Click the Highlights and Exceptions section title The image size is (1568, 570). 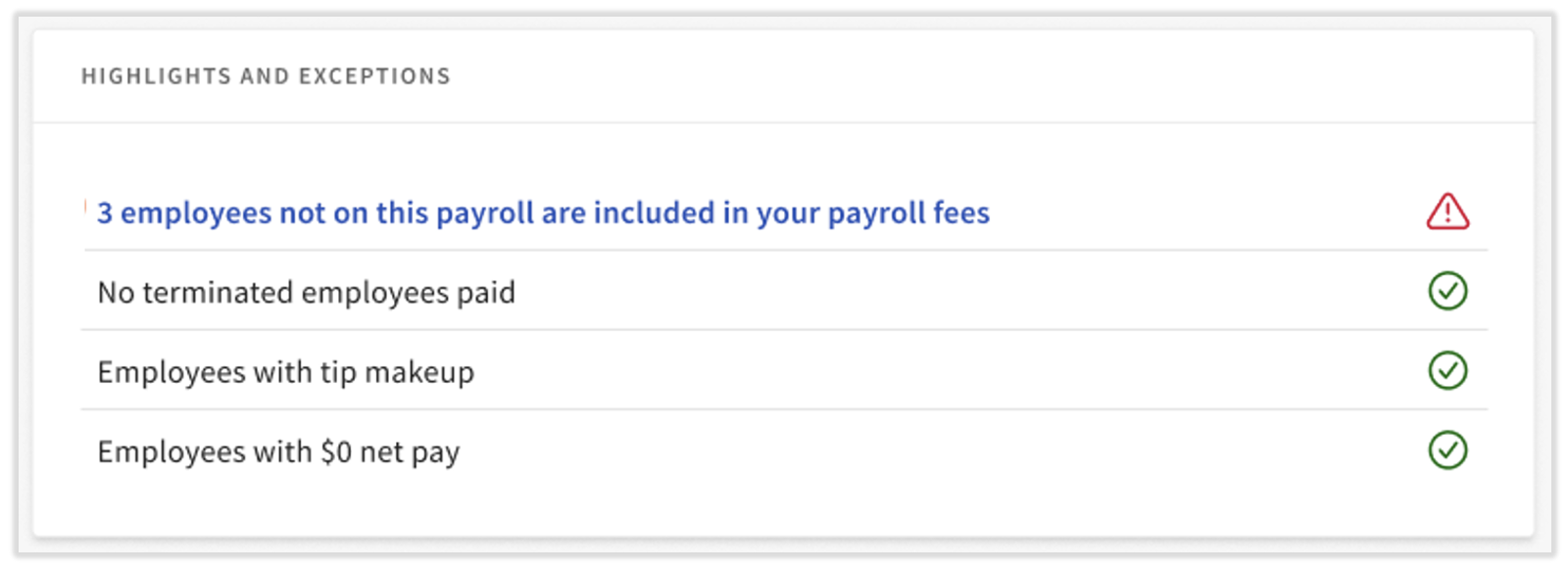pyautogui.click(x=266, y=75)
